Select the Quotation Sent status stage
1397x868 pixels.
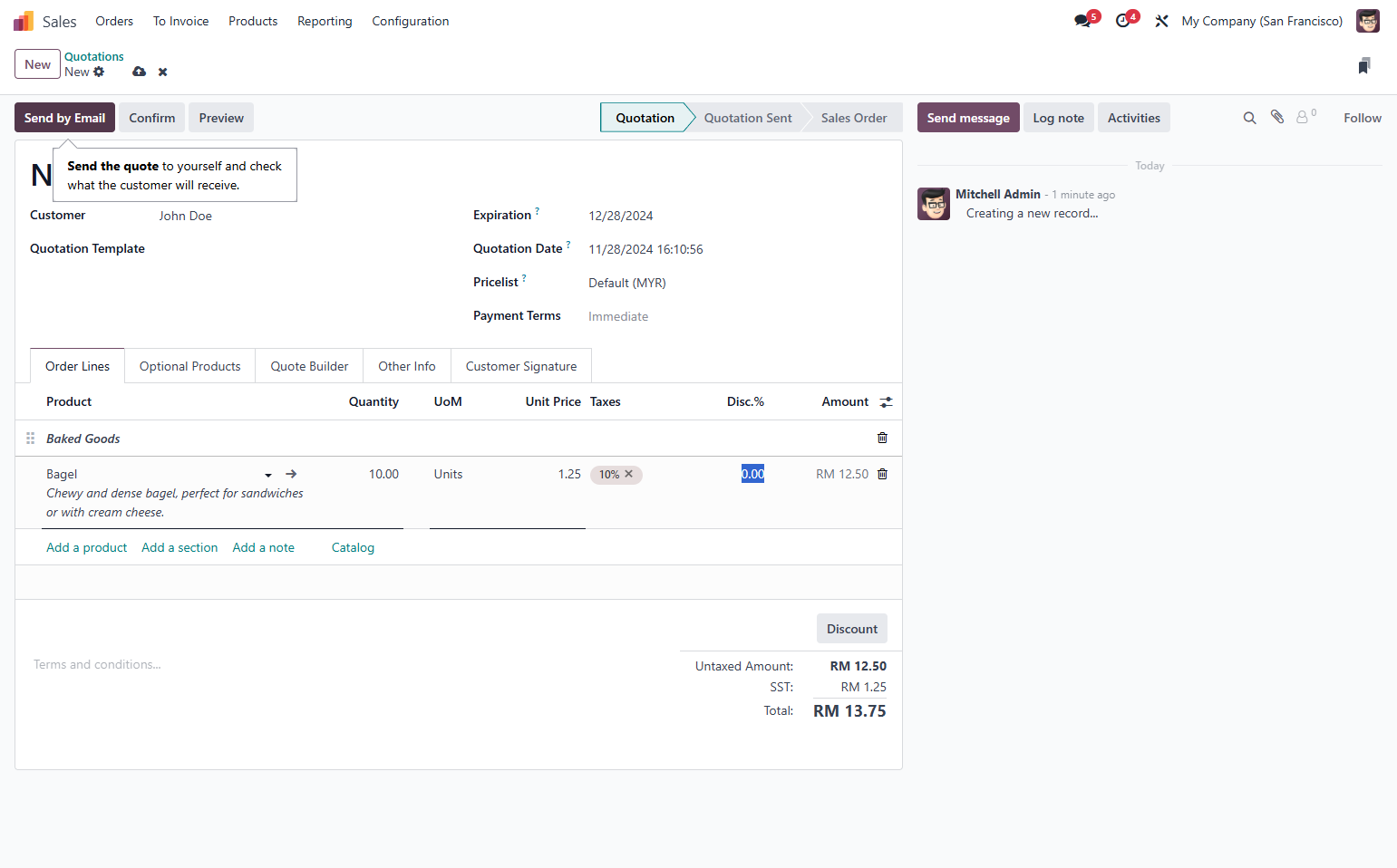[748, 118]
